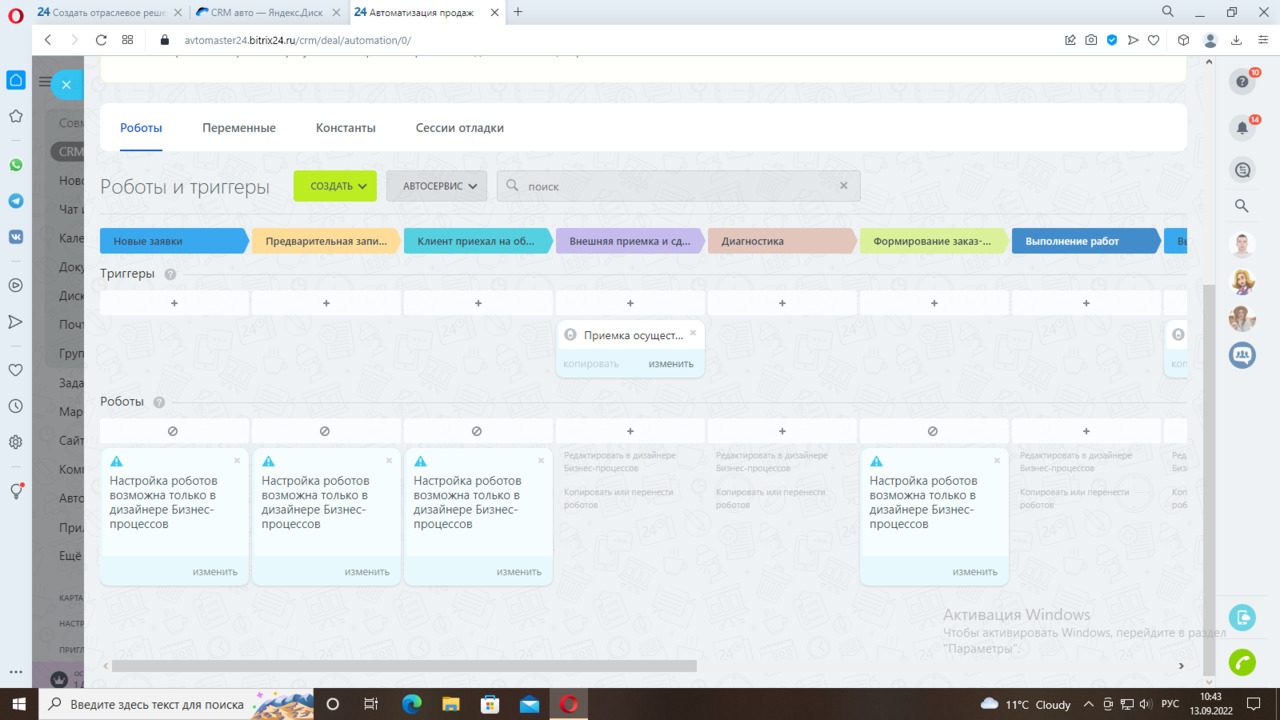Click копировать on the Приемка trigger
The height and width of the screenshot is (720, 1280).
pos(591,364)
